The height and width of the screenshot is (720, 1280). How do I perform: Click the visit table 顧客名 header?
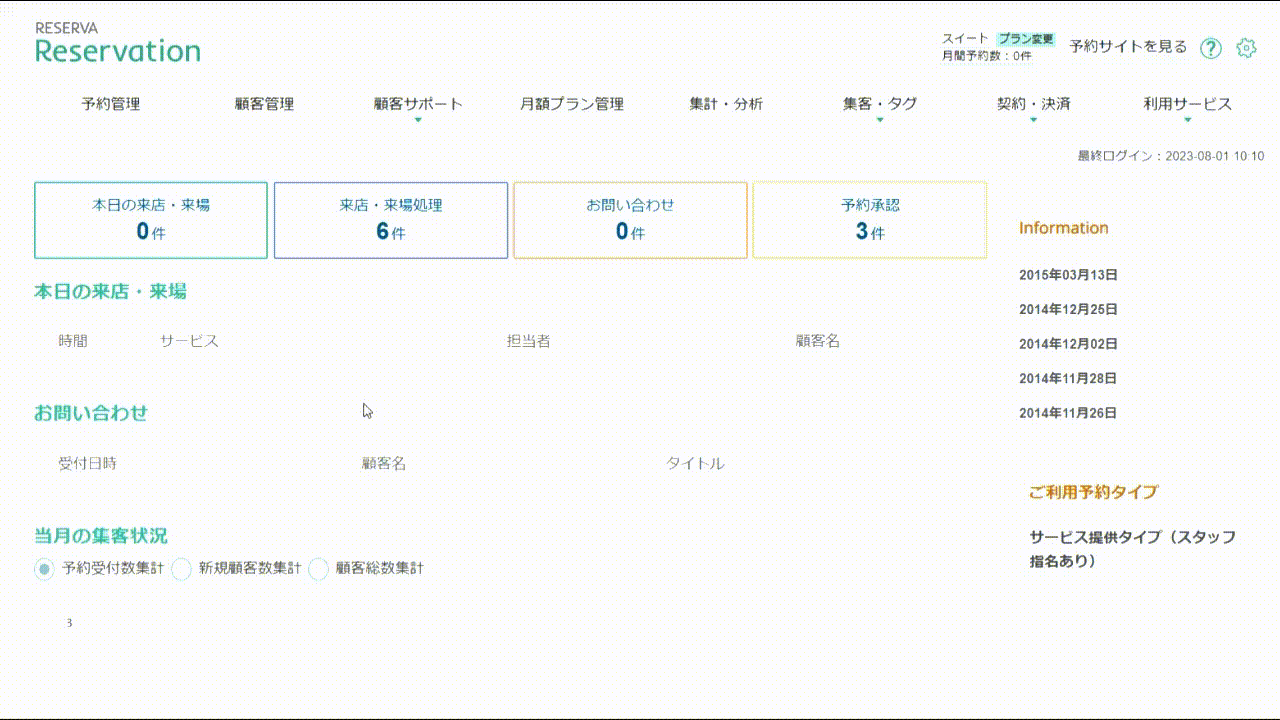[x=818, y=341]
